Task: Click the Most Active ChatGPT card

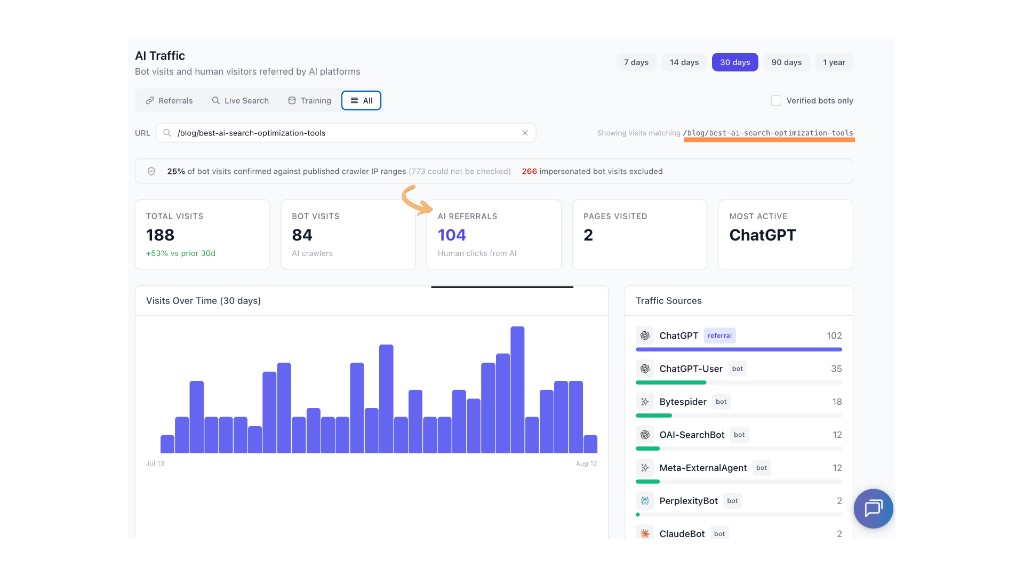Action: click(786, 234)
